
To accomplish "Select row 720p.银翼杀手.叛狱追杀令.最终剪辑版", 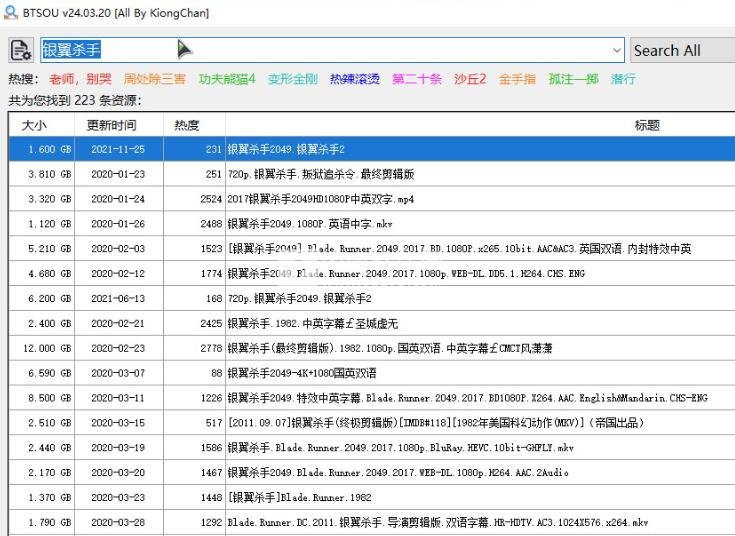I will (372, 174).
